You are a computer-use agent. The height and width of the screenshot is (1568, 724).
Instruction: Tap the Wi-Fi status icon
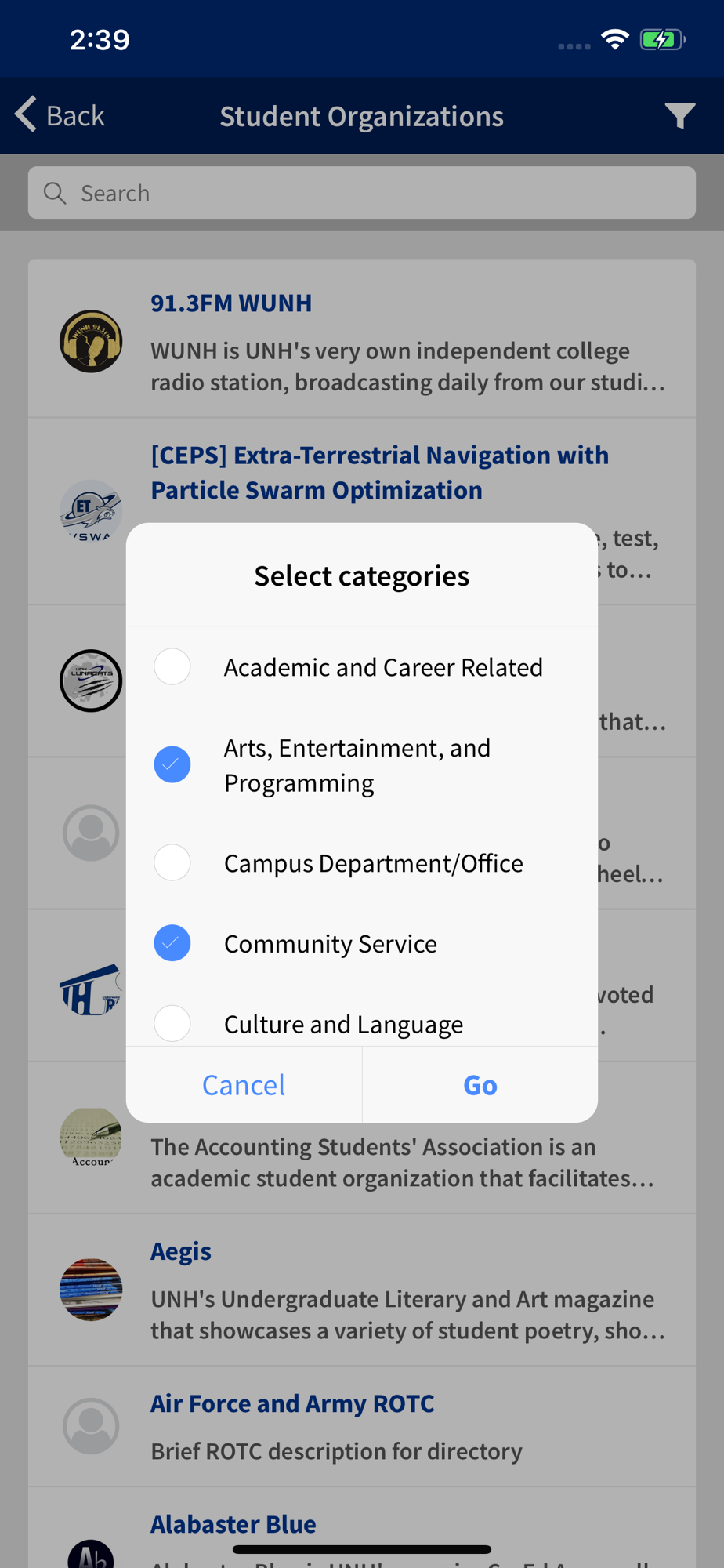615,39
